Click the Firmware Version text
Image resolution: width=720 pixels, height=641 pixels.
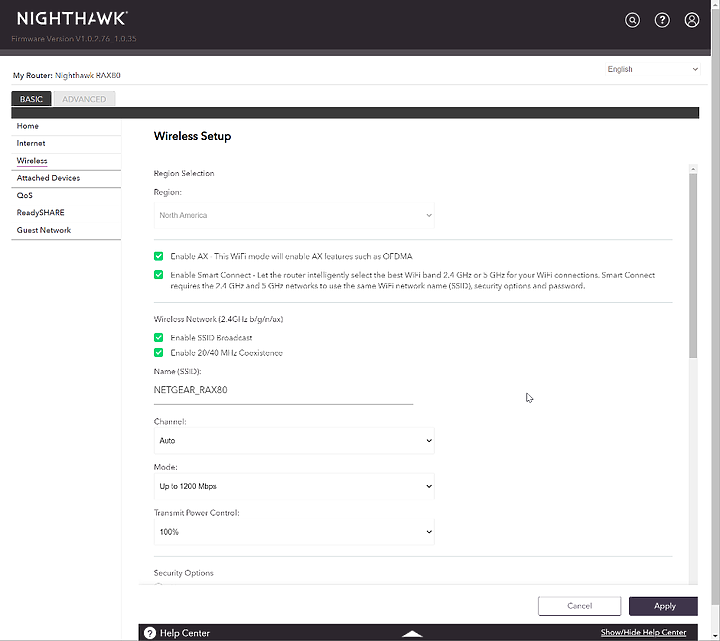coord(74,39)
